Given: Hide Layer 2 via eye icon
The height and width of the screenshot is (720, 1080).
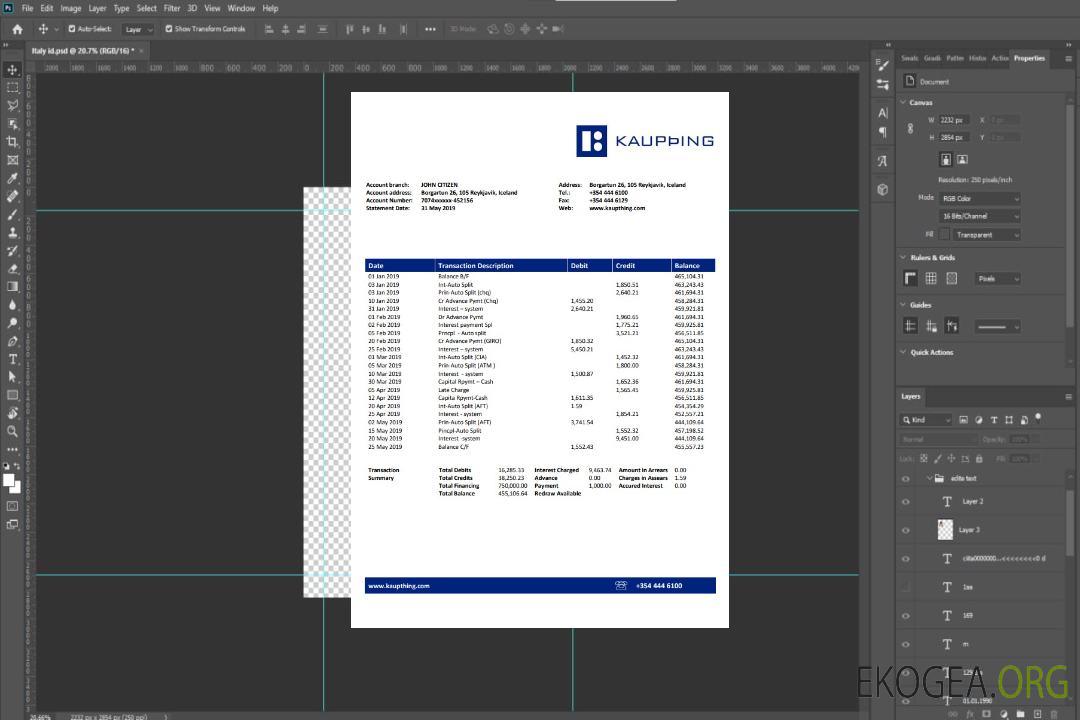Looking at the screenshot, I should 906,502.
